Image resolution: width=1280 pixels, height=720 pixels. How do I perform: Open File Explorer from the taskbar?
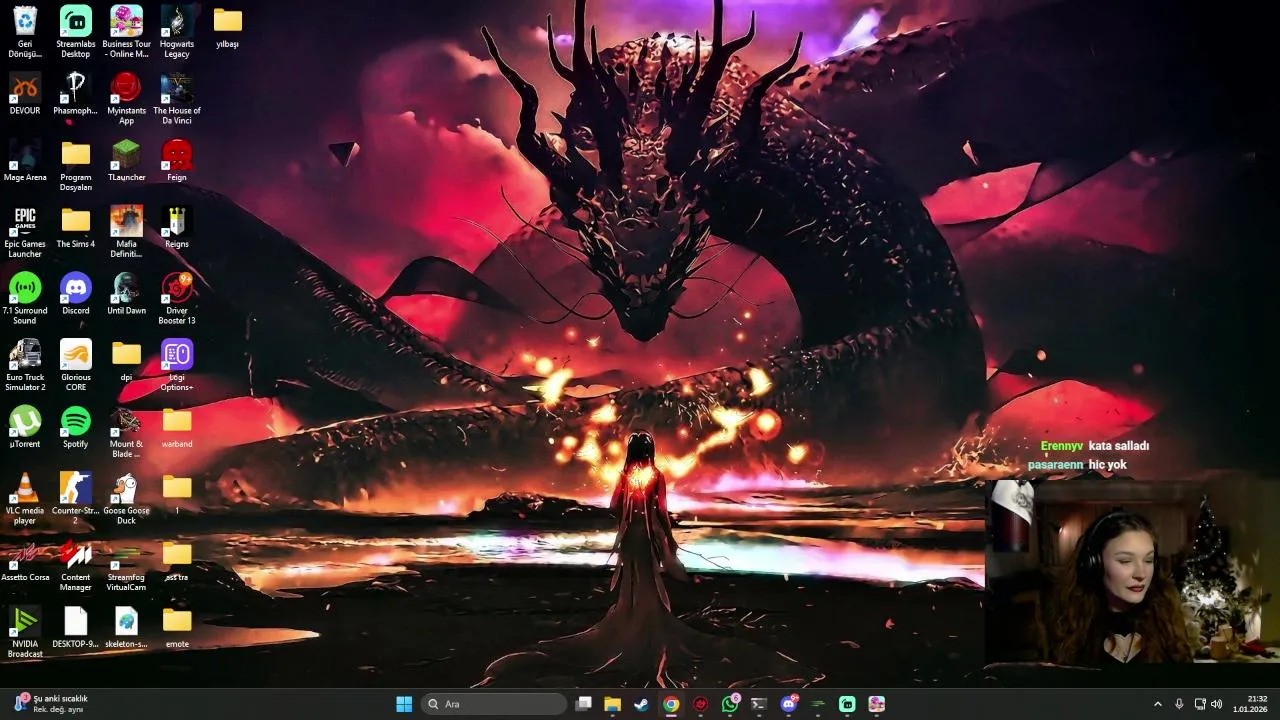point(613,704)
